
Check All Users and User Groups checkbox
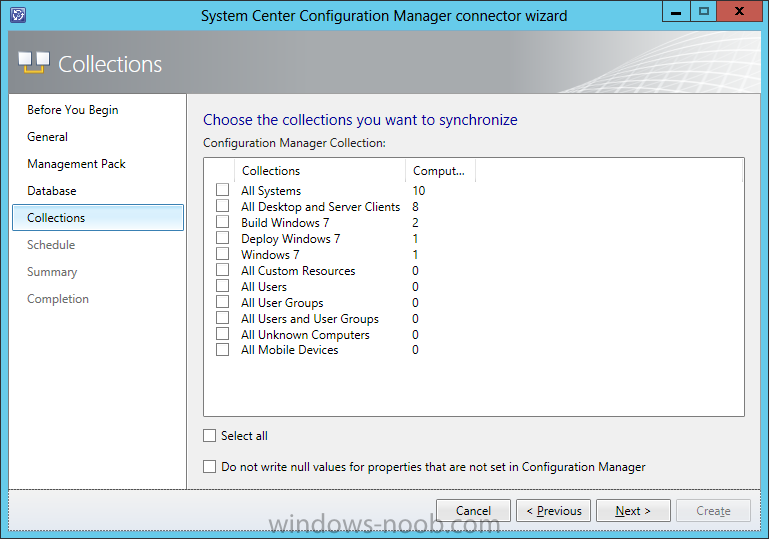[222, 318]
